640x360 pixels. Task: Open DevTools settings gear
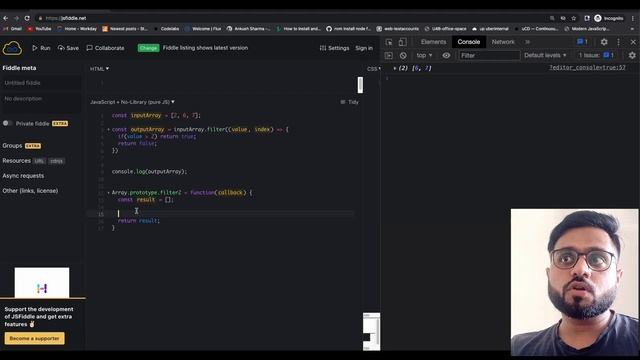(604, 42)
